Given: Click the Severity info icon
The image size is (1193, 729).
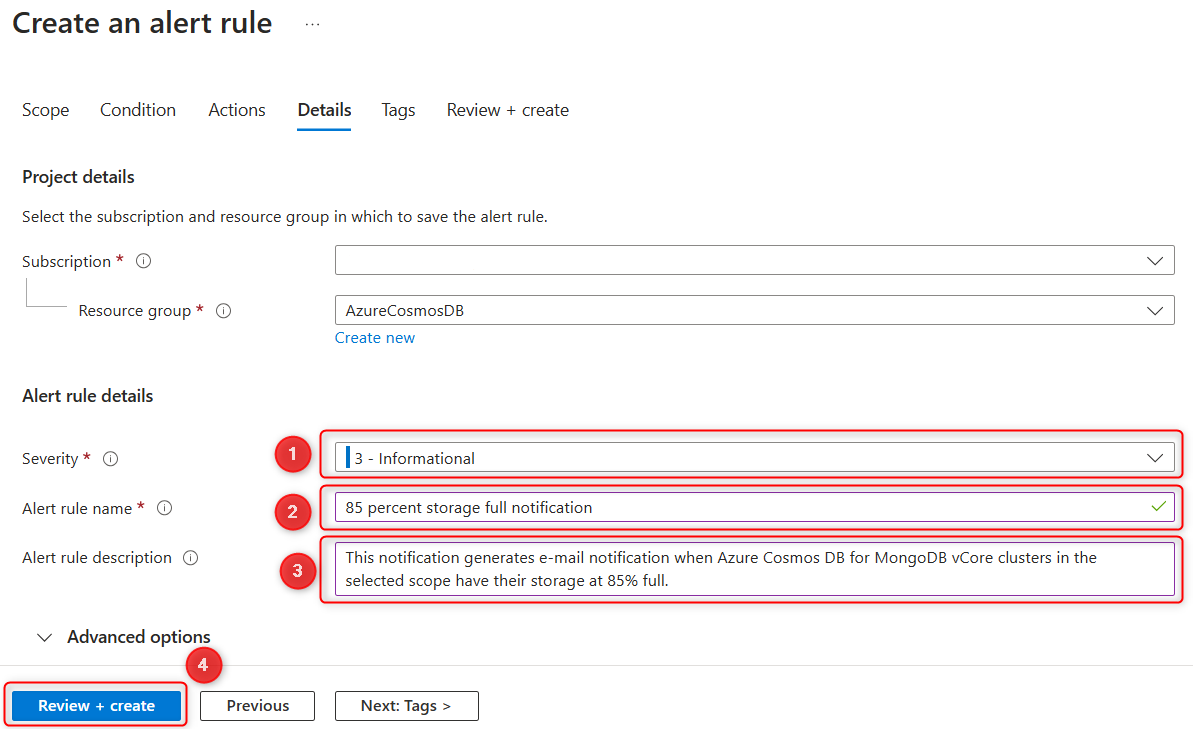Looking at the screenshot, I should pyautogui.click(x=110, y=458).
